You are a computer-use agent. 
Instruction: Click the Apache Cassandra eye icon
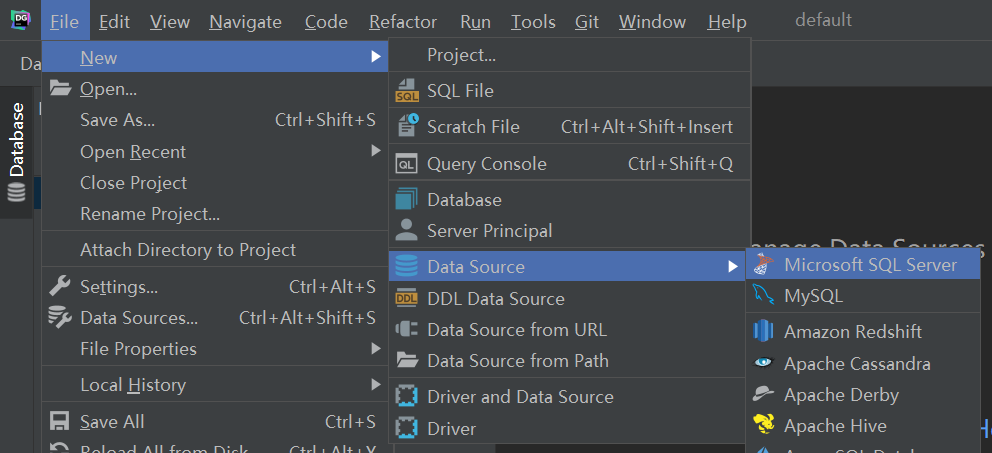764,363
